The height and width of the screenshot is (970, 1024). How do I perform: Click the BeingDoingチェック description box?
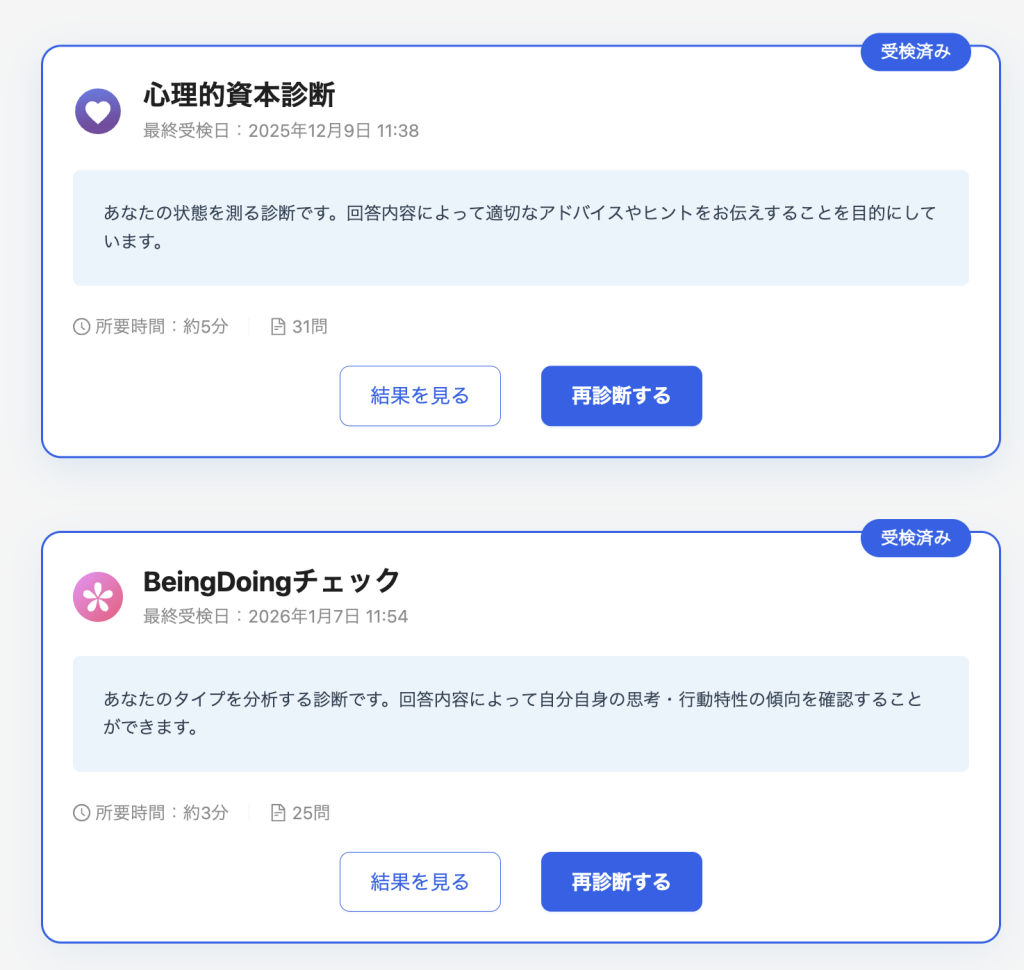pyautogui.click(x=520, y=714)
